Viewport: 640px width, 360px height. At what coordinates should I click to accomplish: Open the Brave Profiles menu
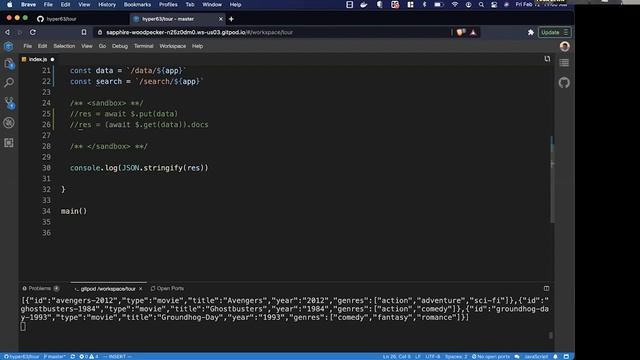168,4
